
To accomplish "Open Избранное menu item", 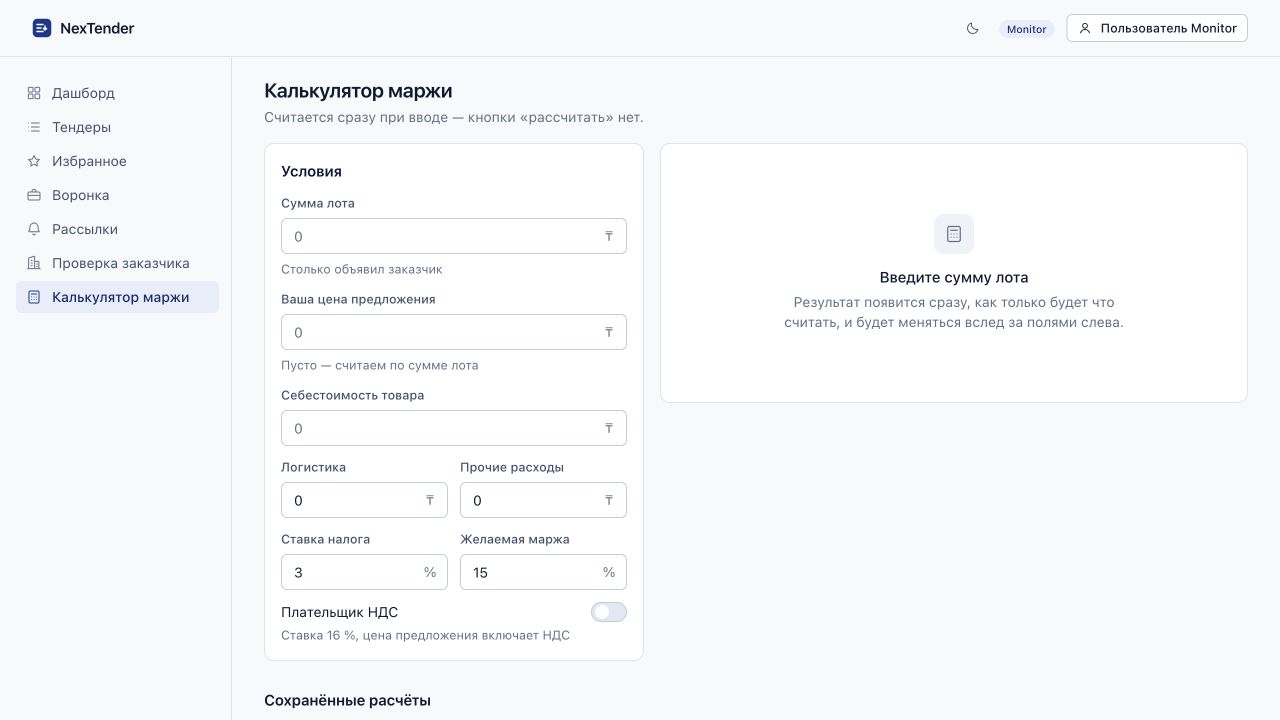I will pyautogui.click(x=117, y=161).
